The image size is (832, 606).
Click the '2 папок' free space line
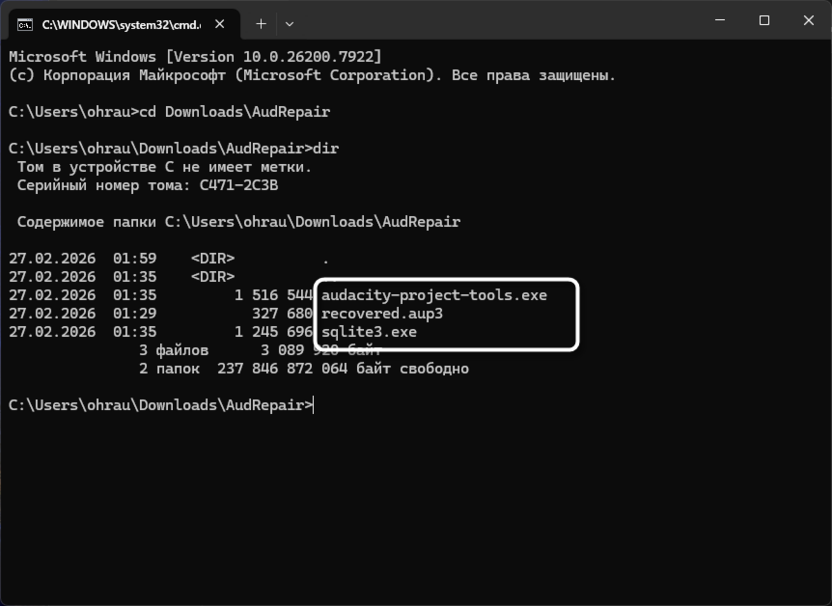(x=304, y=369)
